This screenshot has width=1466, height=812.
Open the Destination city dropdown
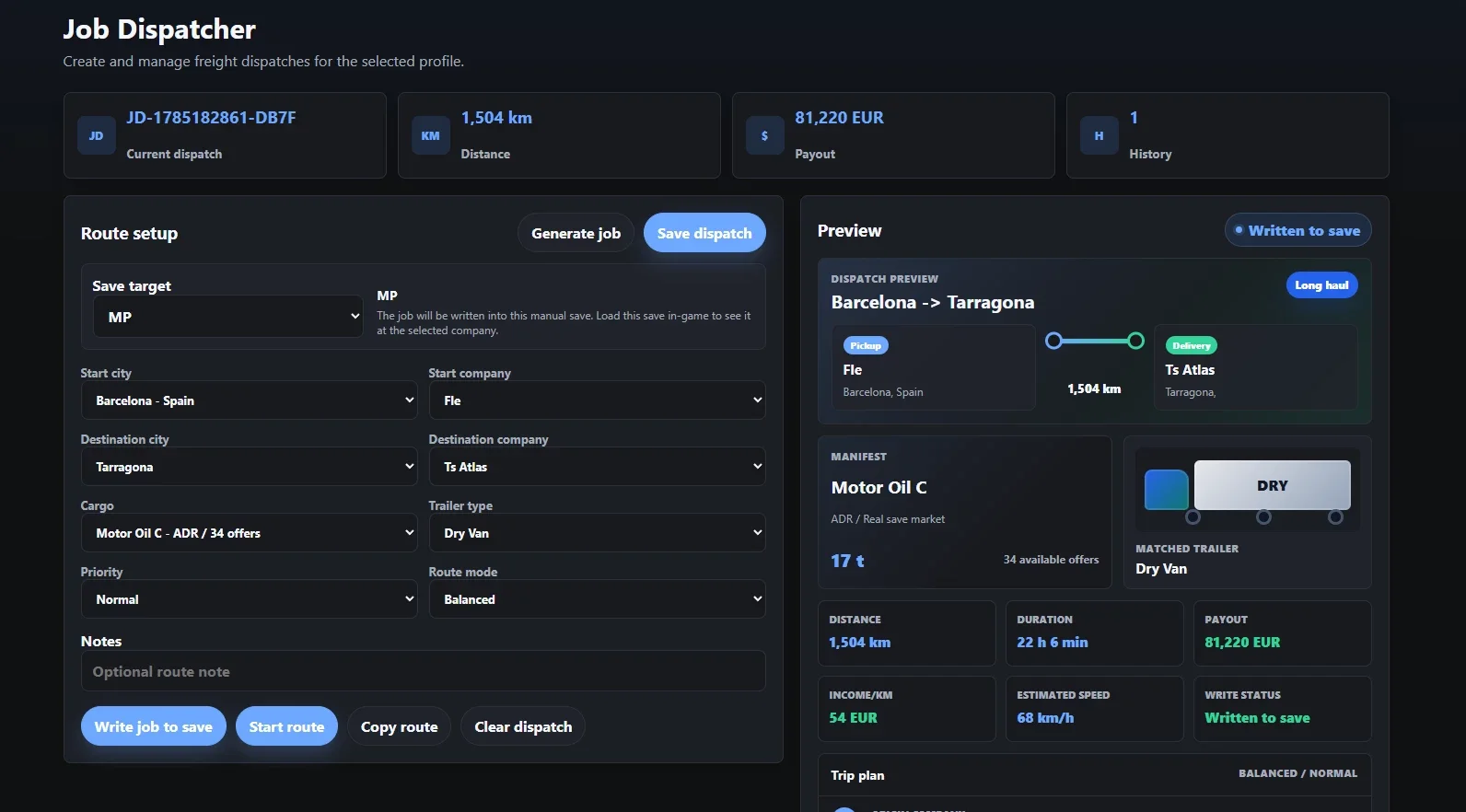coord(249,467)
